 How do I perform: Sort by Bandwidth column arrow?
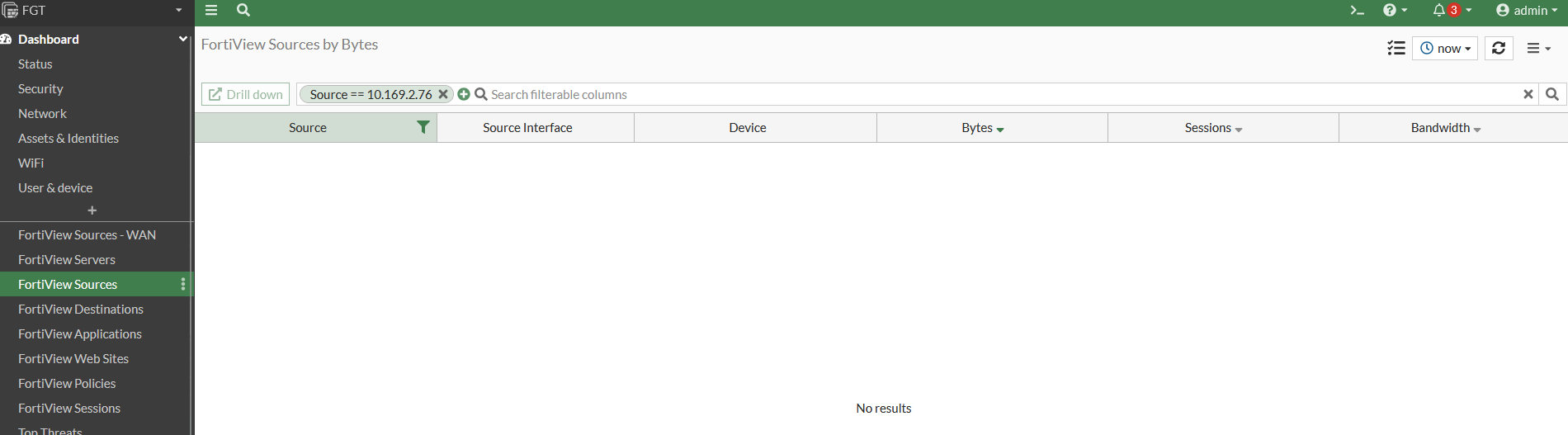(x=1477, y=130)
